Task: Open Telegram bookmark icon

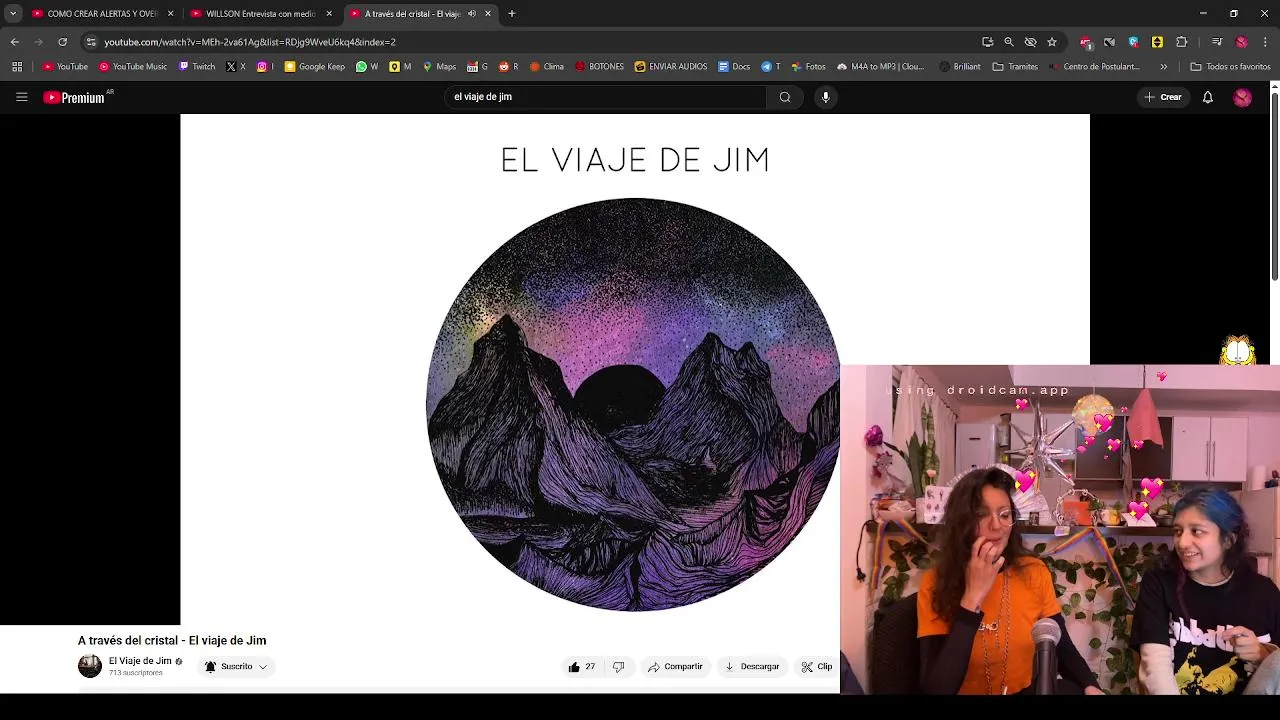Action: [770, 67]
